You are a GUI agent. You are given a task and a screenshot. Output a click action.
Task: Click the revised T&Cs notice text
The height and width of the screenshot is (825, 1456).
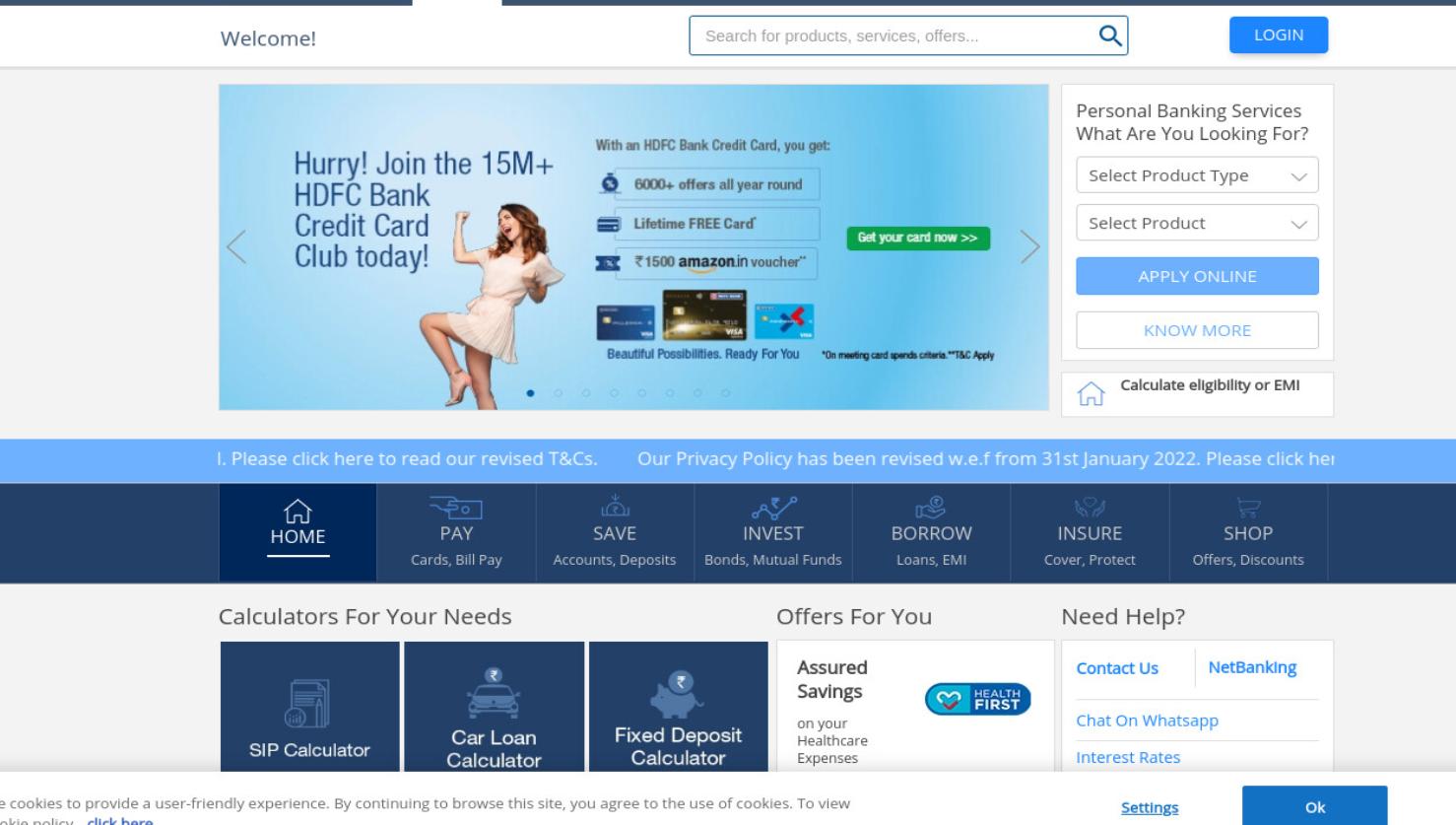pos(408,459)
